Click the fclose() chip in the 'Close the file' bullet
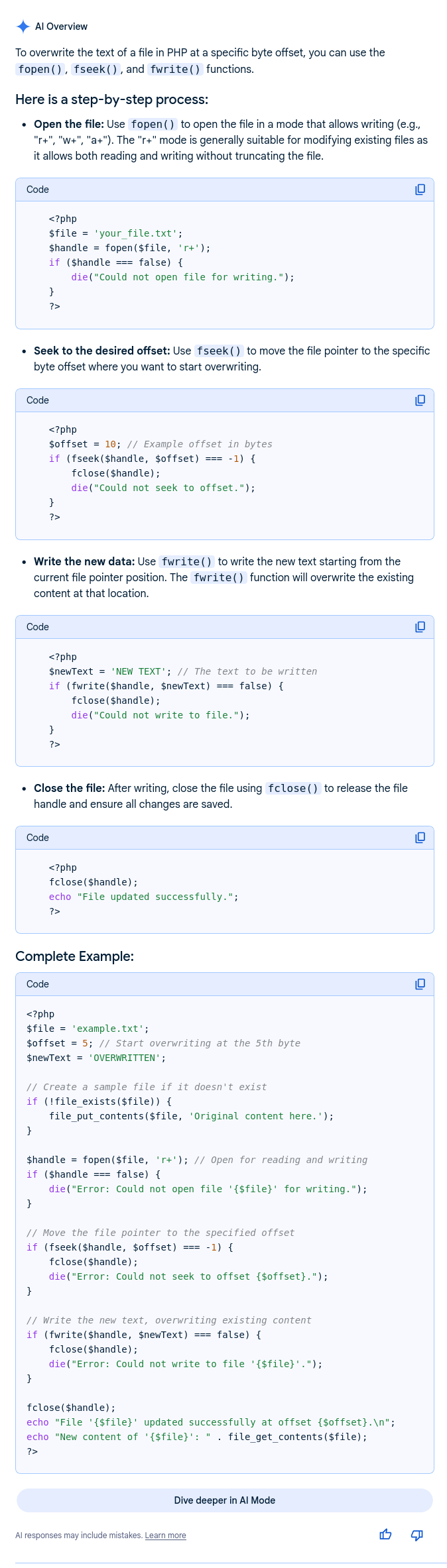This screenshot has width=447, height=1568. click(x=293, y=788)
